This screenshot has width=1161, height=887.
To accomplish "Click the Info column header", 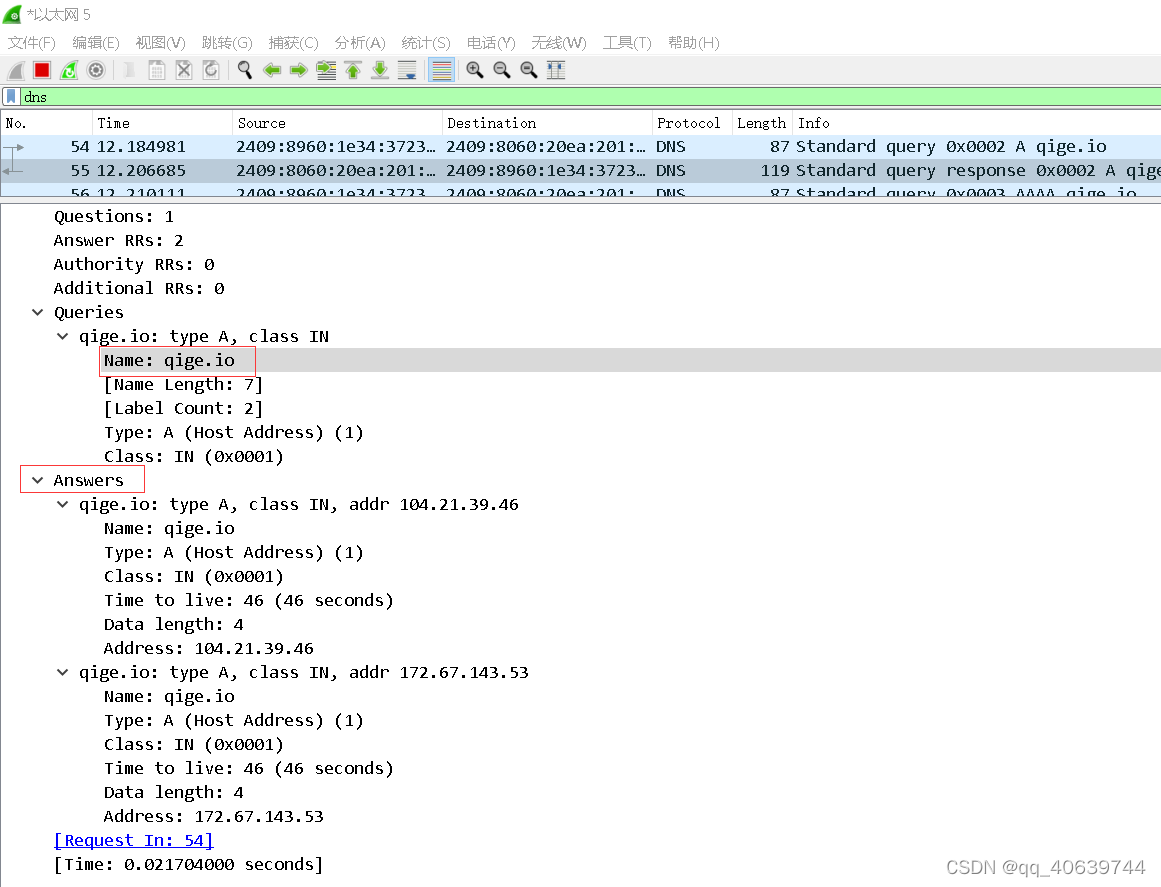I will pyautogui.click(x=977, y=123).
